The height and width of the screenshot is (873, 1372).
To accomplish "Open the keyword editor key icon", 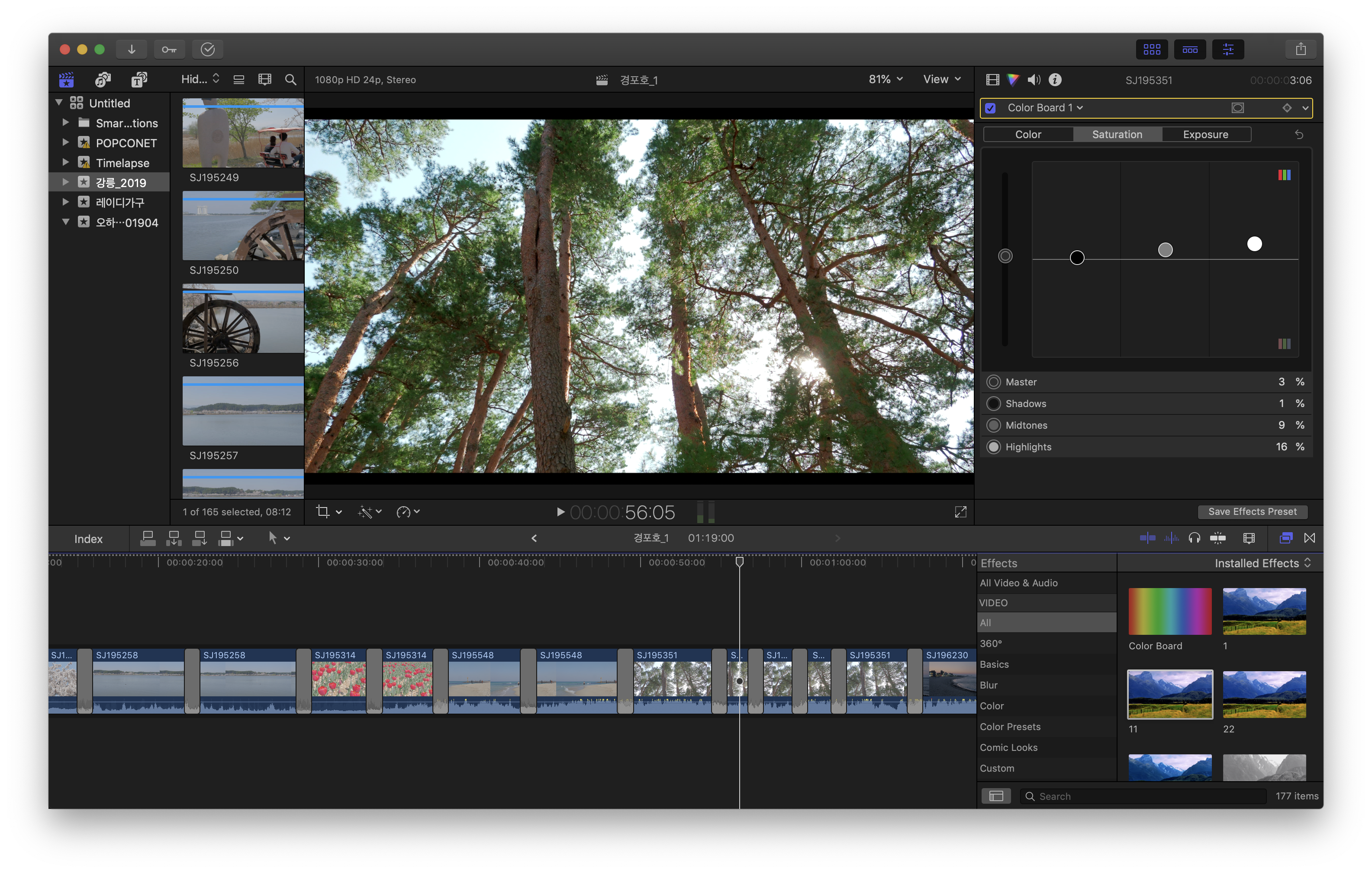I will pos(169,50).
